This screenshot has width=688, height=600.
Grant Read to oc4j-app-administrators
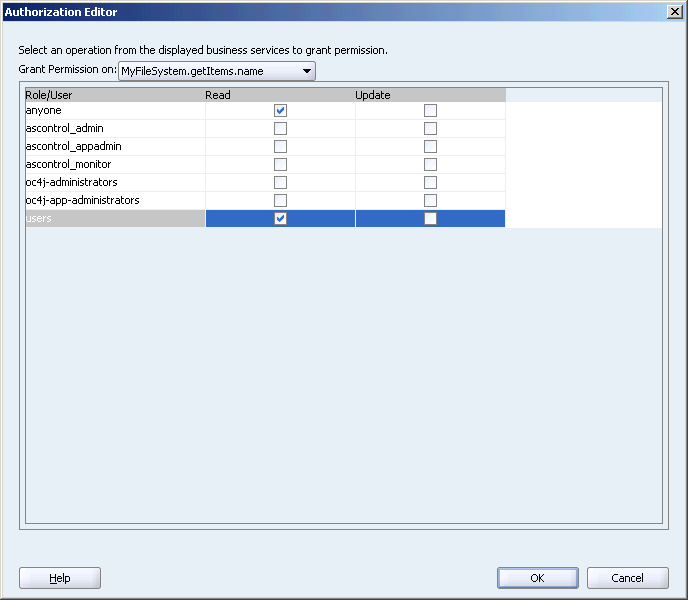click(x=280, y=201)
